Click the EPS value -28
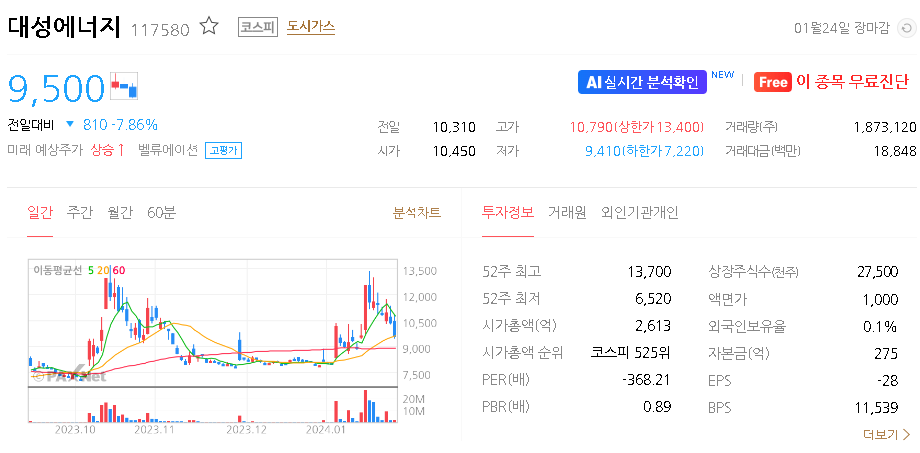Image resolution: width=920 pixels, height=453 pixels. click(888, 380)
